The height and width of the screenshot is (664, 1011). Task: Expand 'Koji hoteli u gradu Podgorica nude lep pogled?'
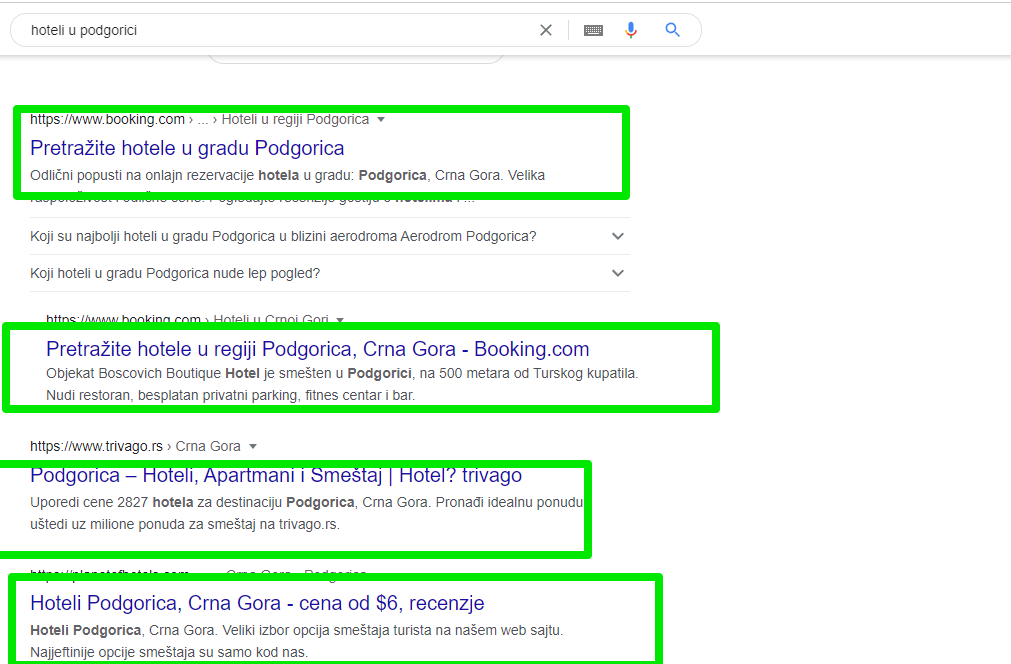pos(329,273)
